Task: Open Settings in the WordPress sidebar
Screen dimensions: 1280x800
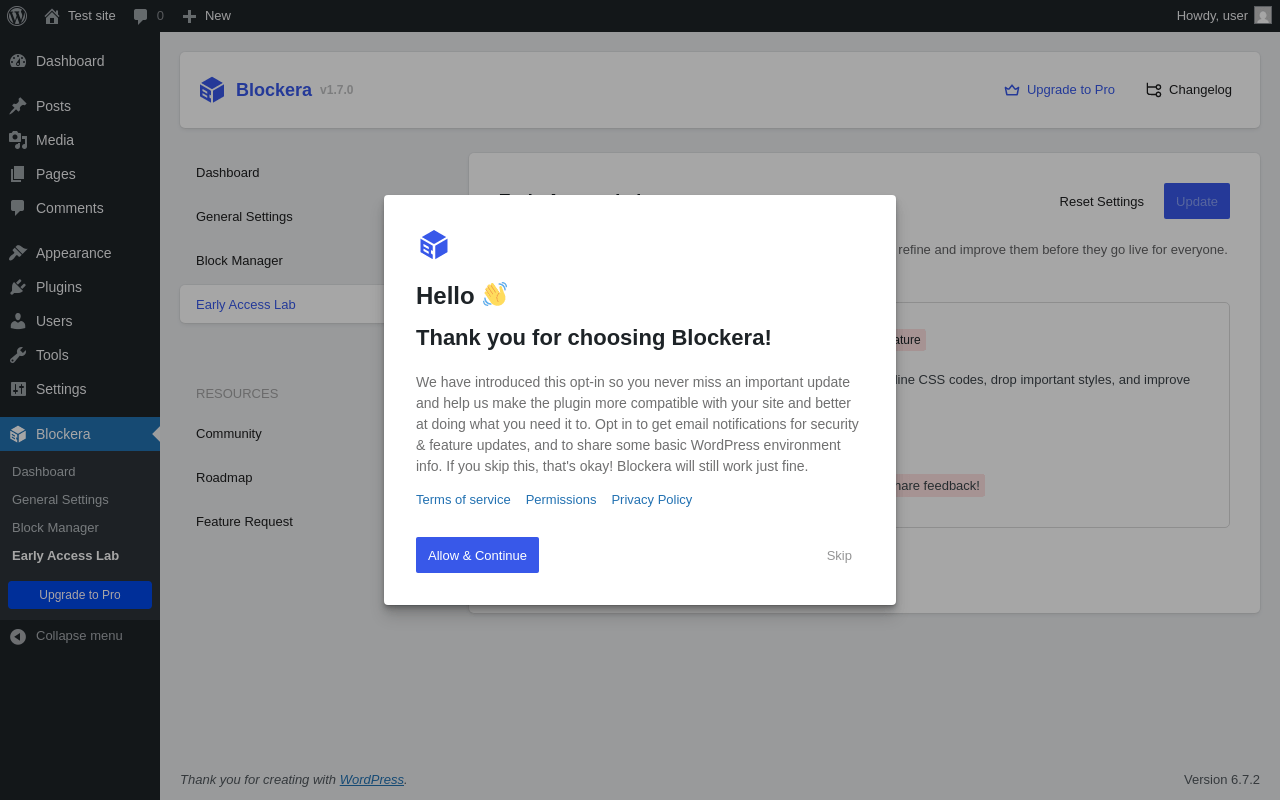Action: [61, 389]
